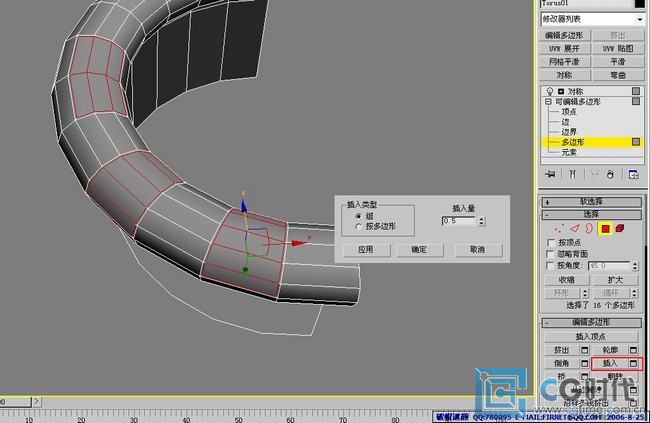Enable 按顶点 checkbox
This screenshot has width=650, height=423.
tap(551, 242)
